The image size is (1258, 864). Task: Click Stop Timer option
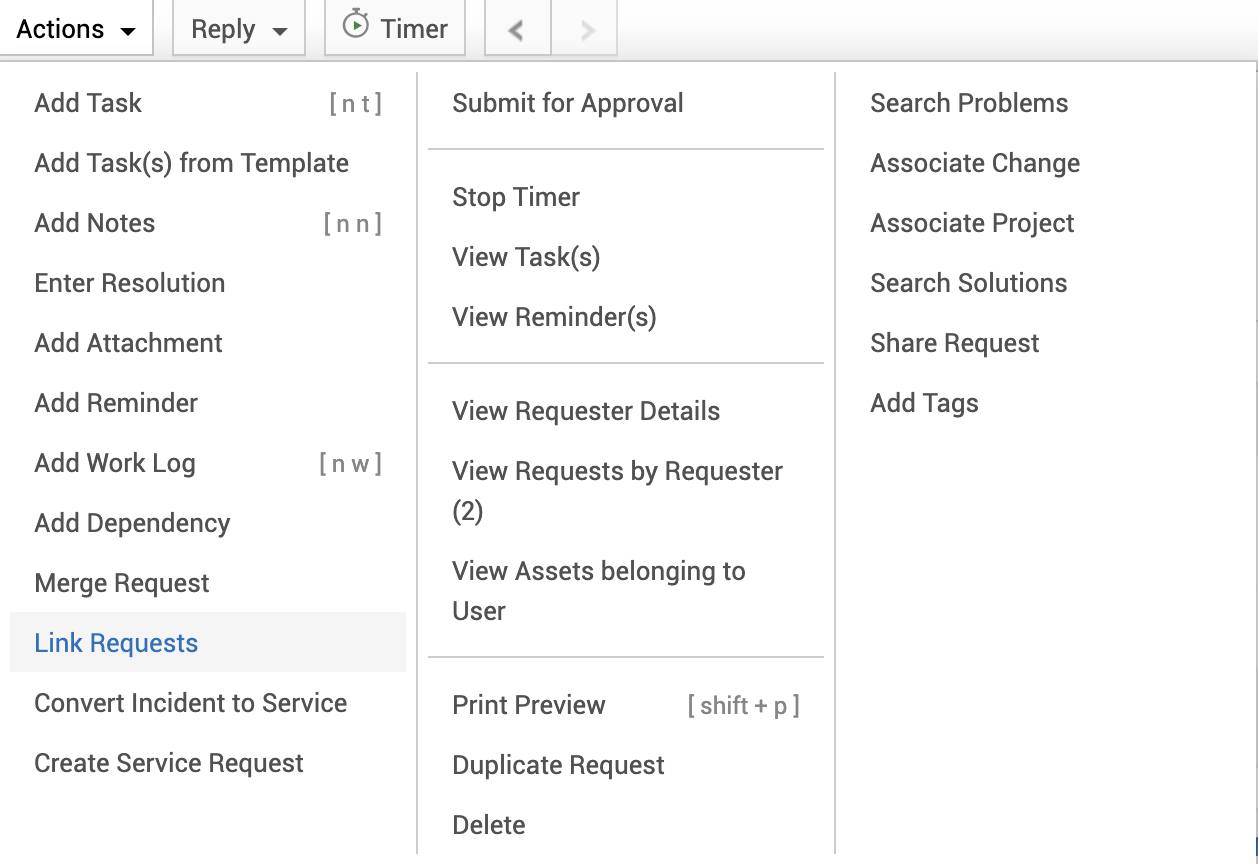click(x=515, y=197)
